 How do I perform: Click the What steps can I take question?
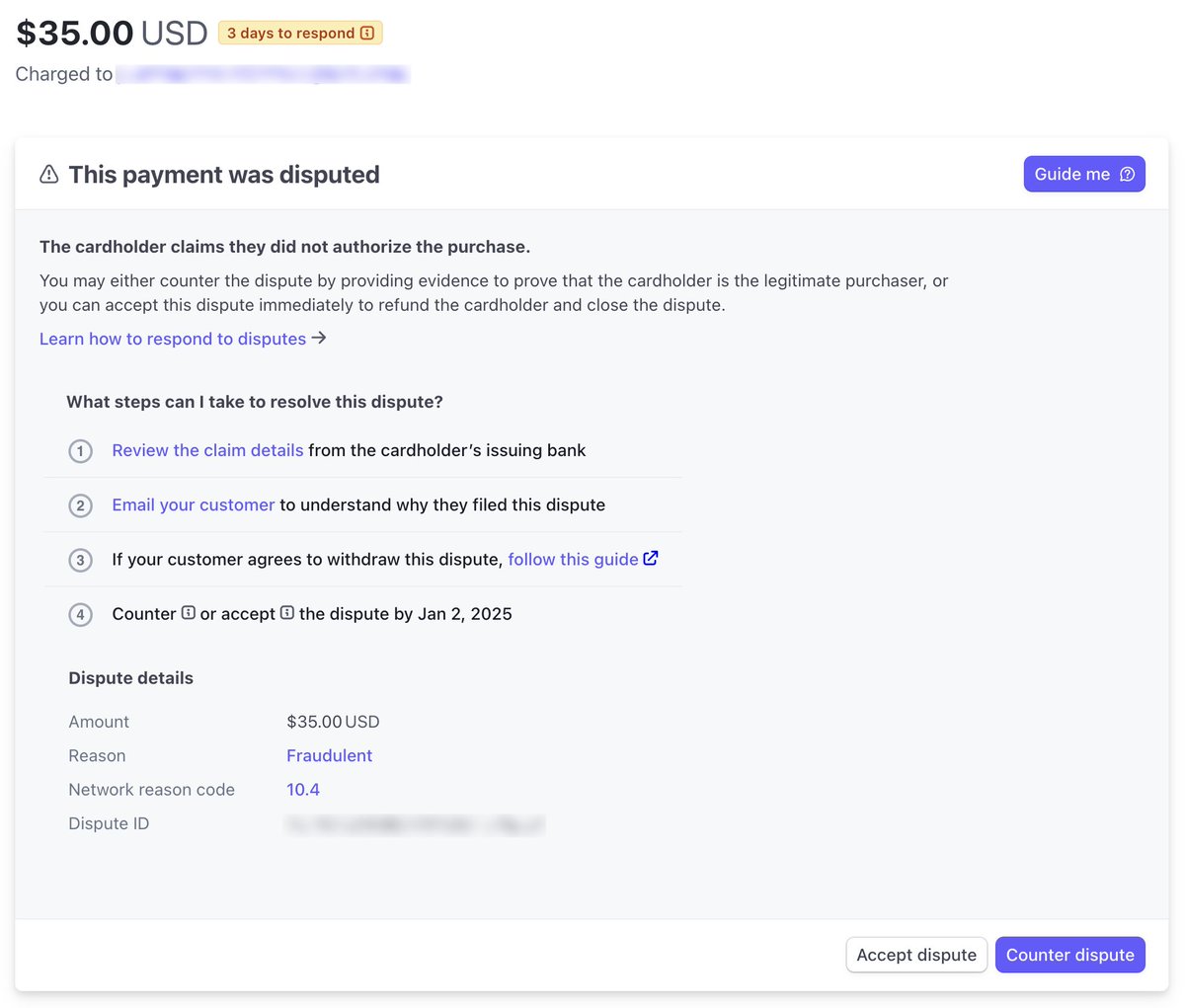tap(255, 402)
